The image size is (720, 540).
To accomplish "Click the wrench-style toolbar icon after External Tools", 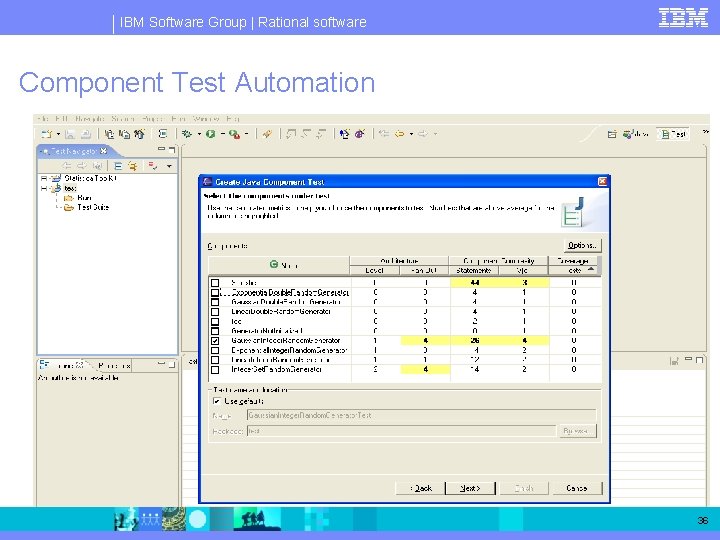I will tap(267, 134).
